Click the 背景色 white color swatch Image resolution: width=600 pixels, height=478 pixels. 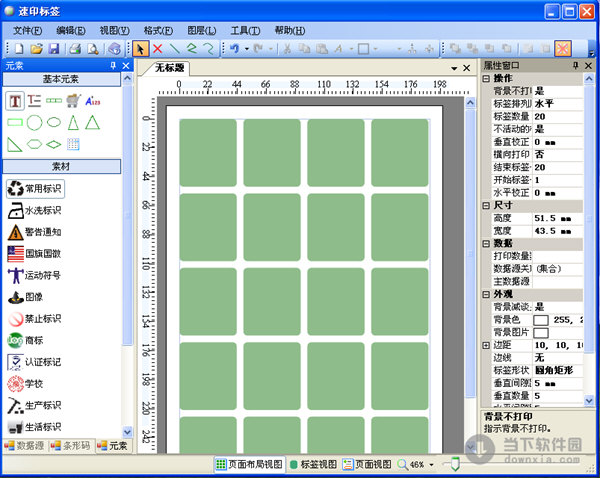(541, 320)
